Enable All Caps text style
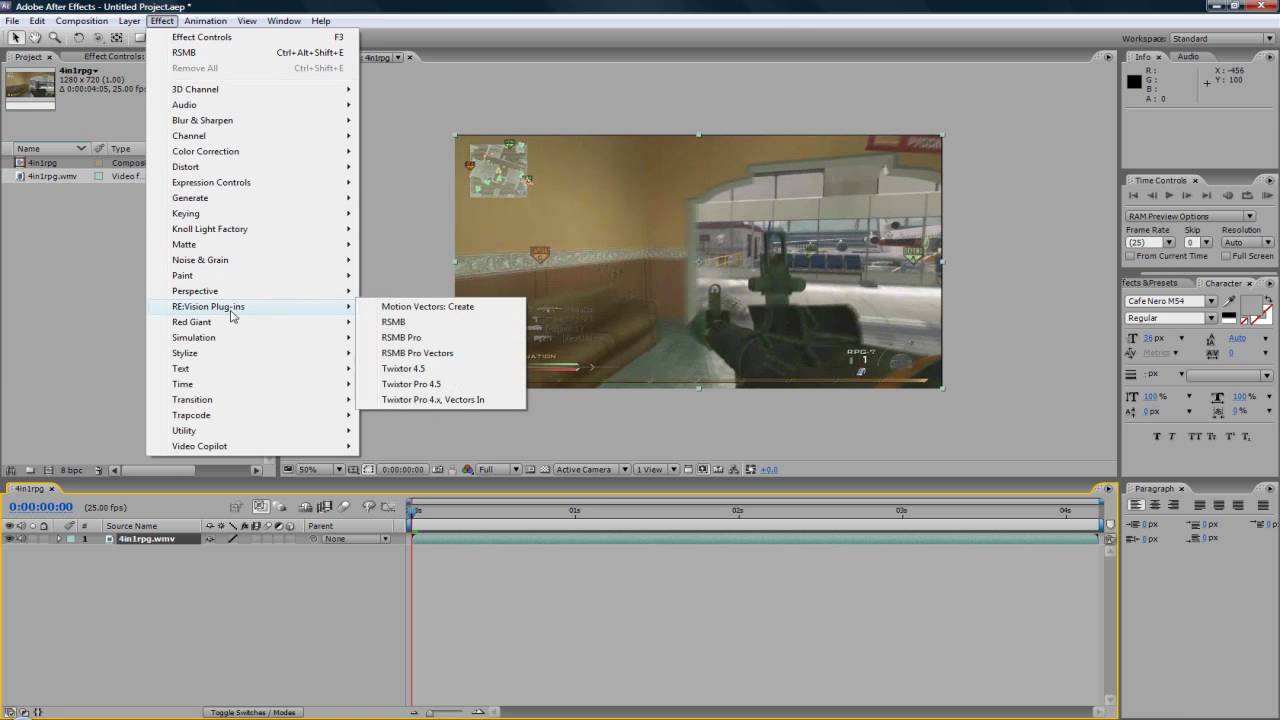Screen dimensions: 1280x720 pyautogui.click(x=1194, y=436)
